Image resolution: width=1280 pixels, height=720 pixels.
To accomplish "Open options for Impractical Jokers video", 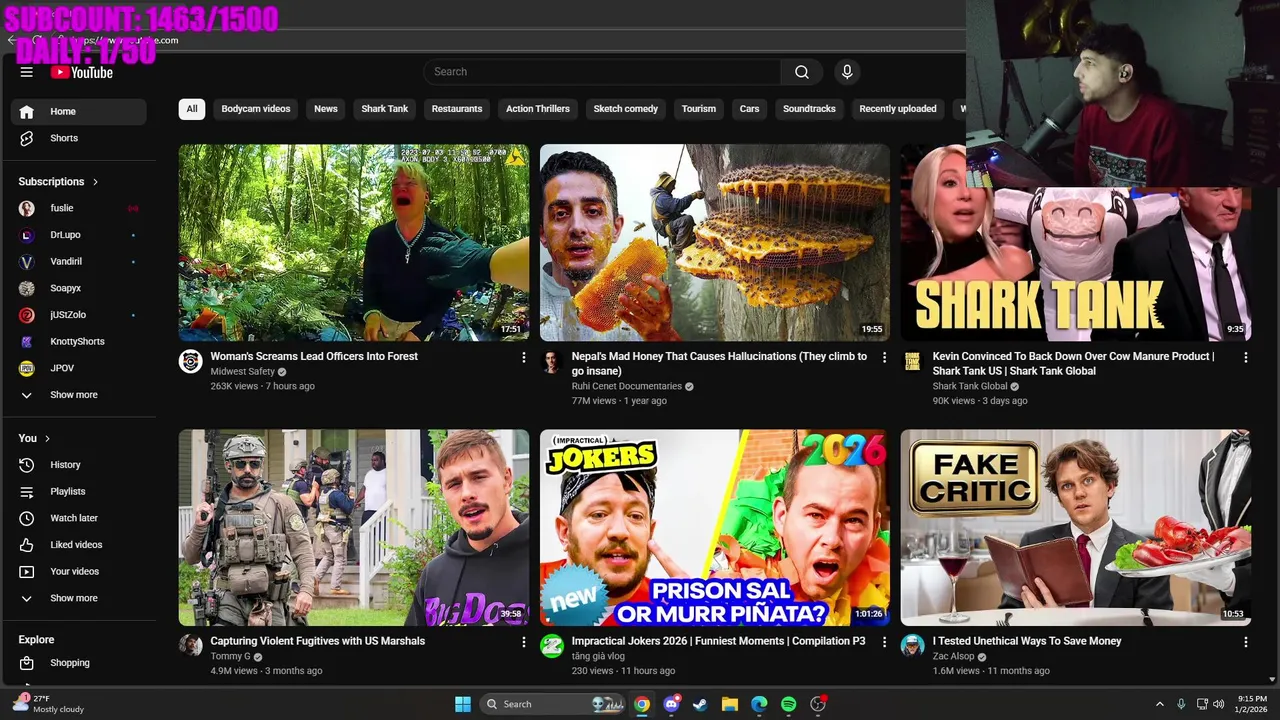I will tap(884, 642).
